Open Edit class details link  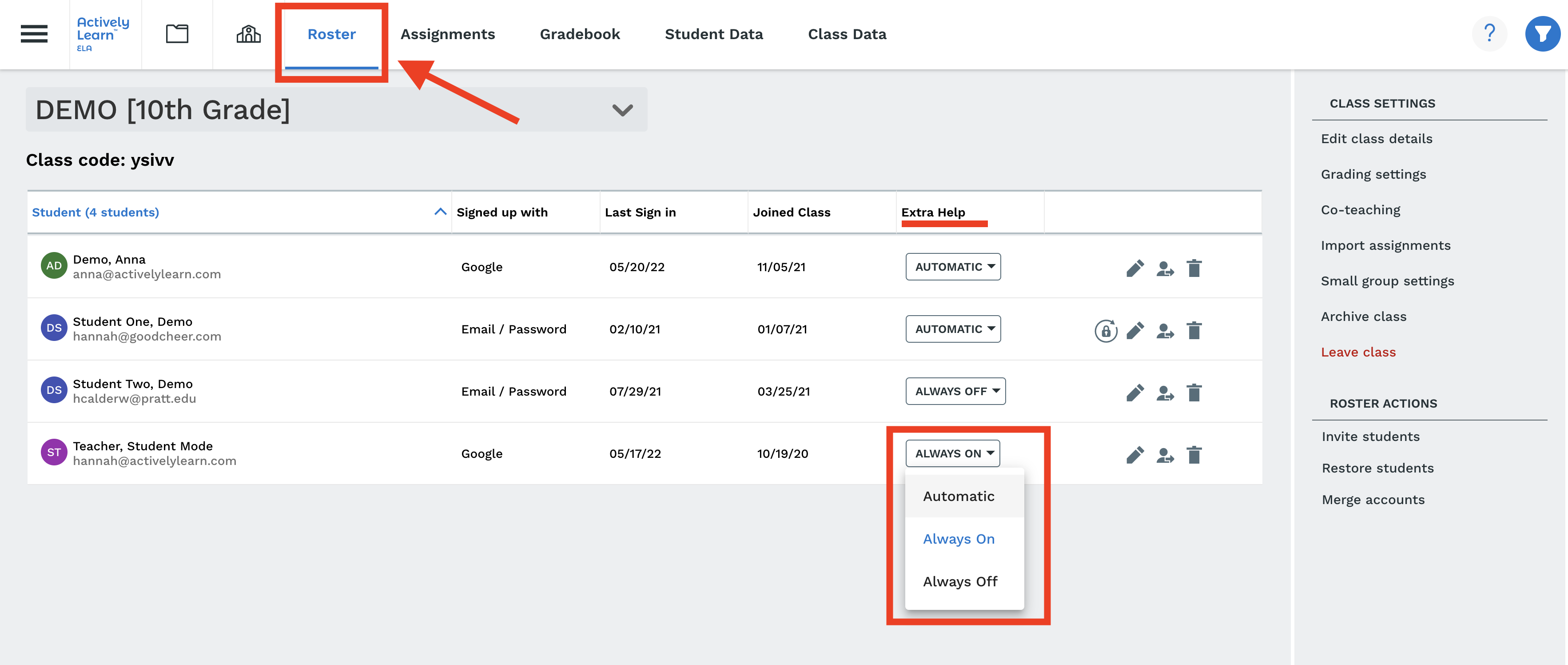click(1376, 139)
